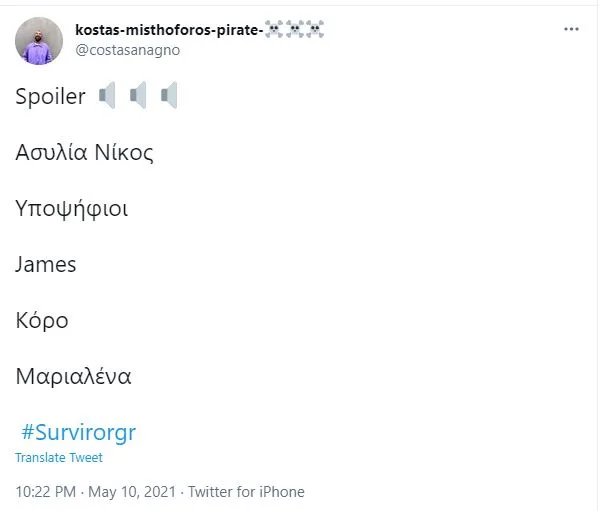Click the May 10, 2021 date
Screen dimensions: 601x511
(x=132, y=492)
